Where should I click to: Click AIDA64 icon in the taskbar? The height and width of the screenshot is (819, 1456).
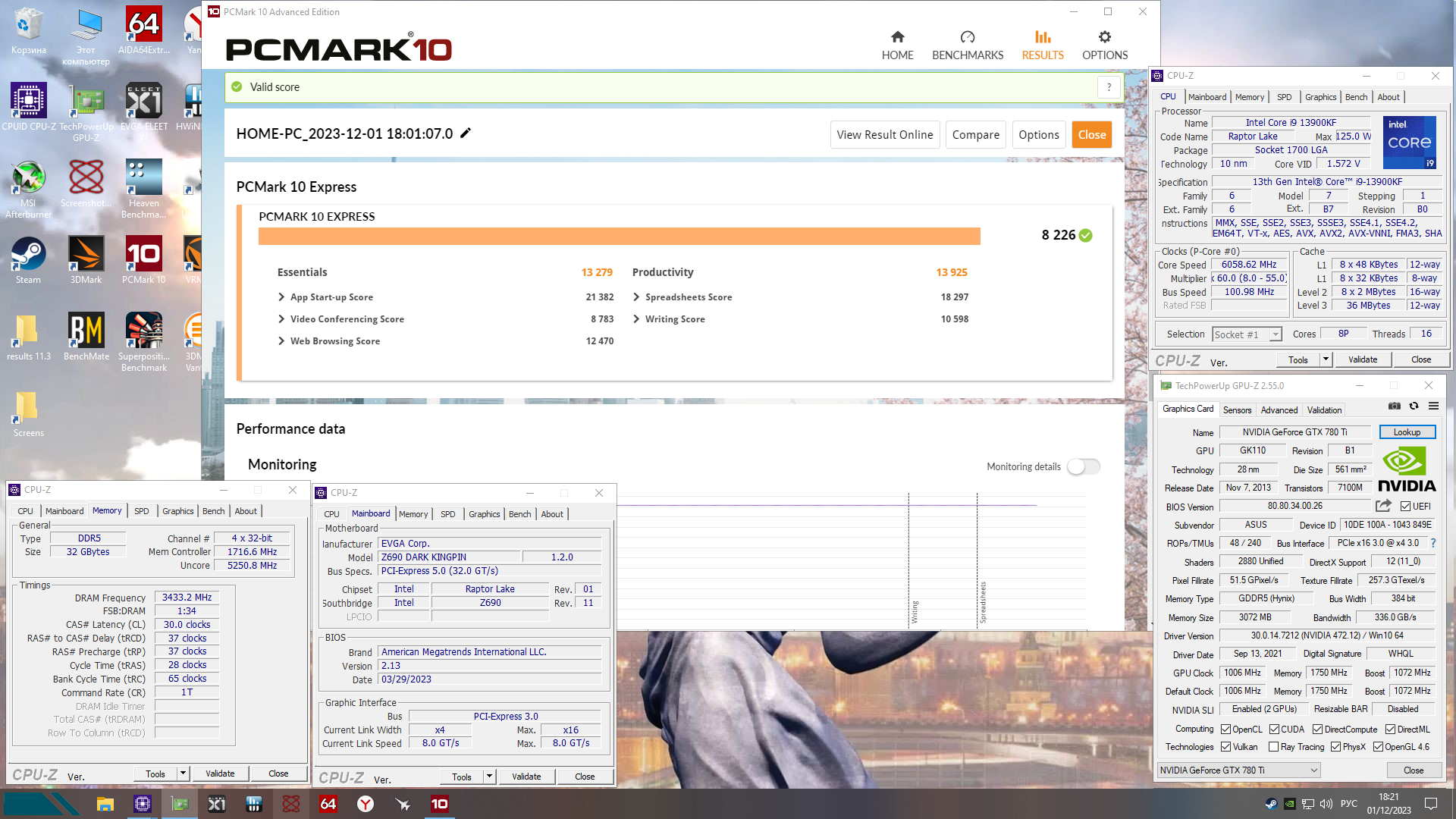(x=328, y=804)
